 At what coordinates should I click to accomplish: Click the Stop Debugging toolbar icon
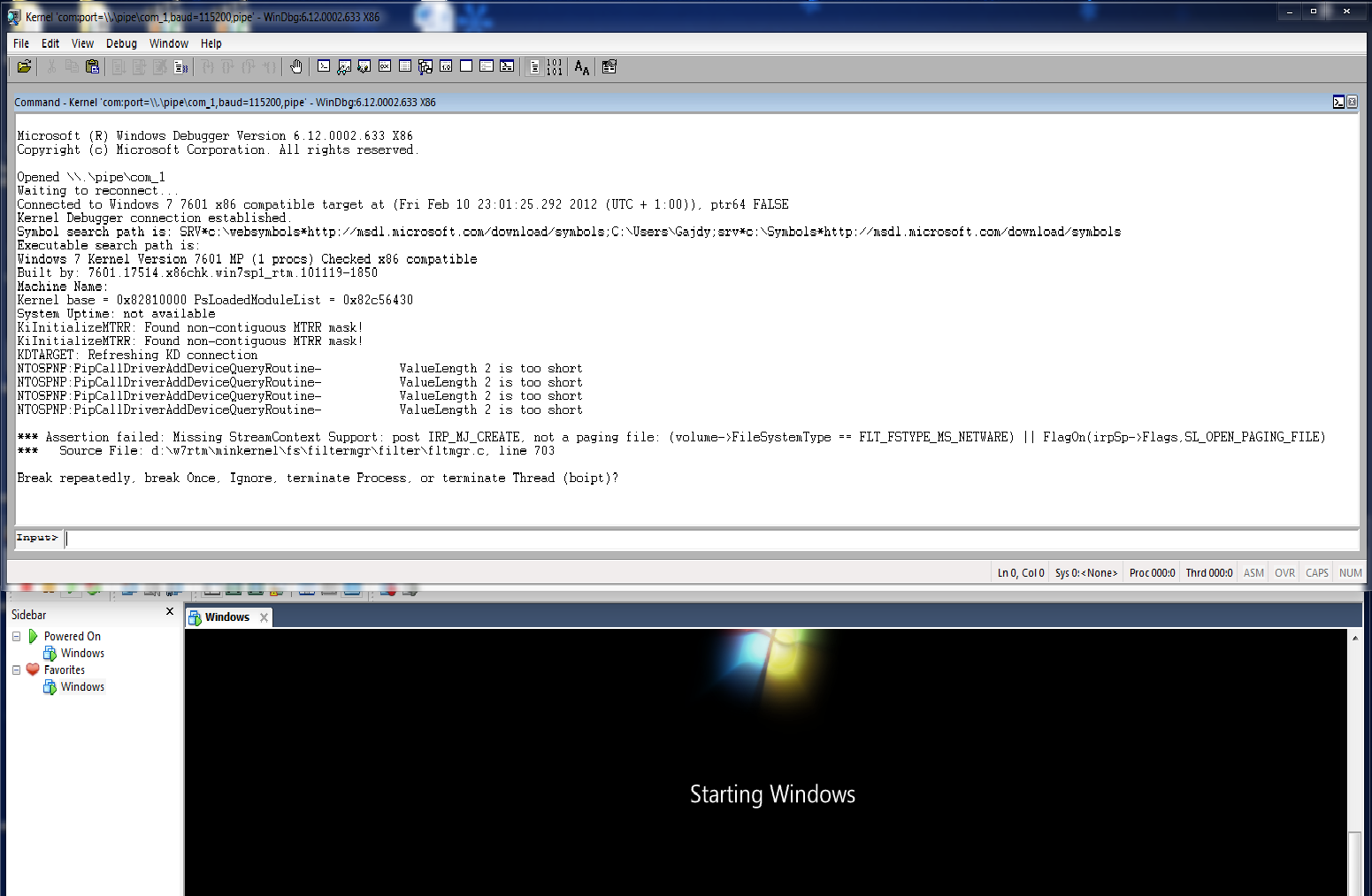click(160, 66)
